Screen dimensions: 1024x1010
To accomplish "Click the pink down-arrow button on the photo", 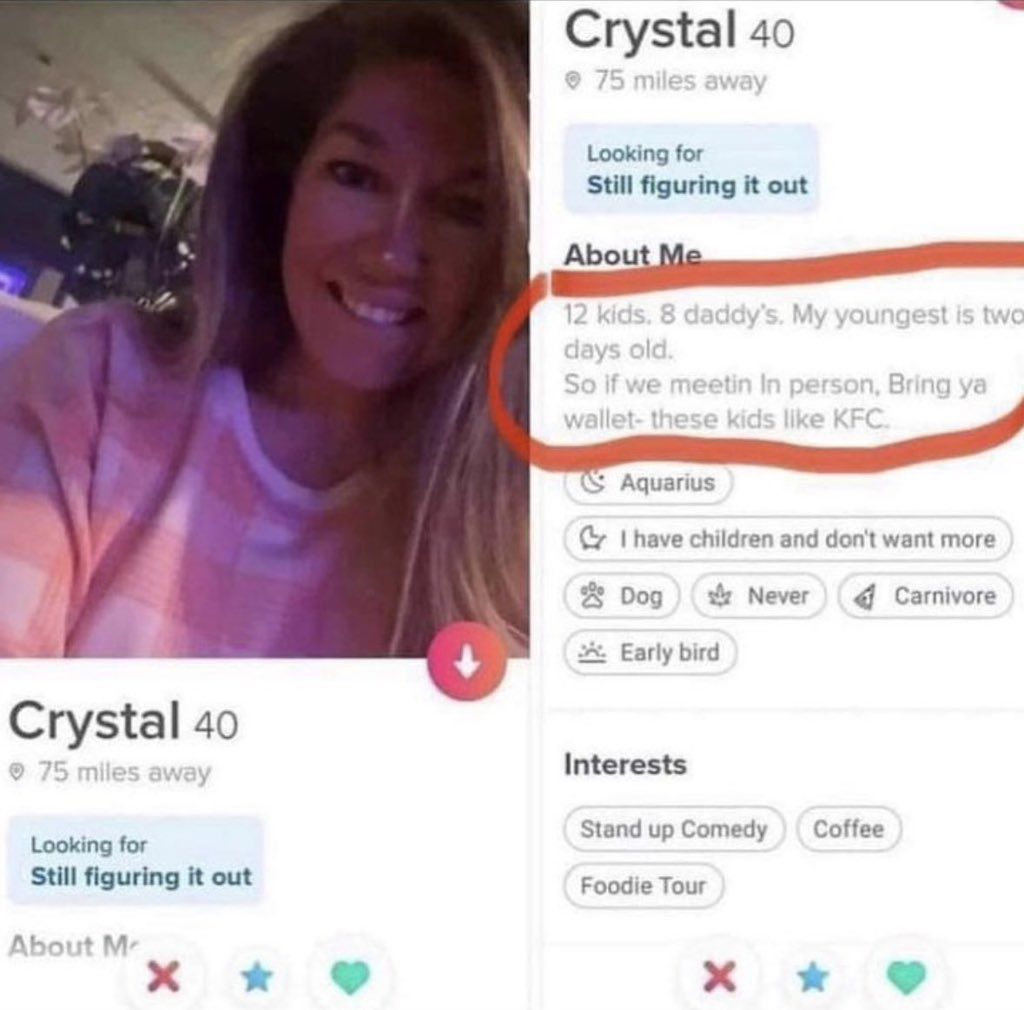I will pyautogui.click(x=467, y=661).
